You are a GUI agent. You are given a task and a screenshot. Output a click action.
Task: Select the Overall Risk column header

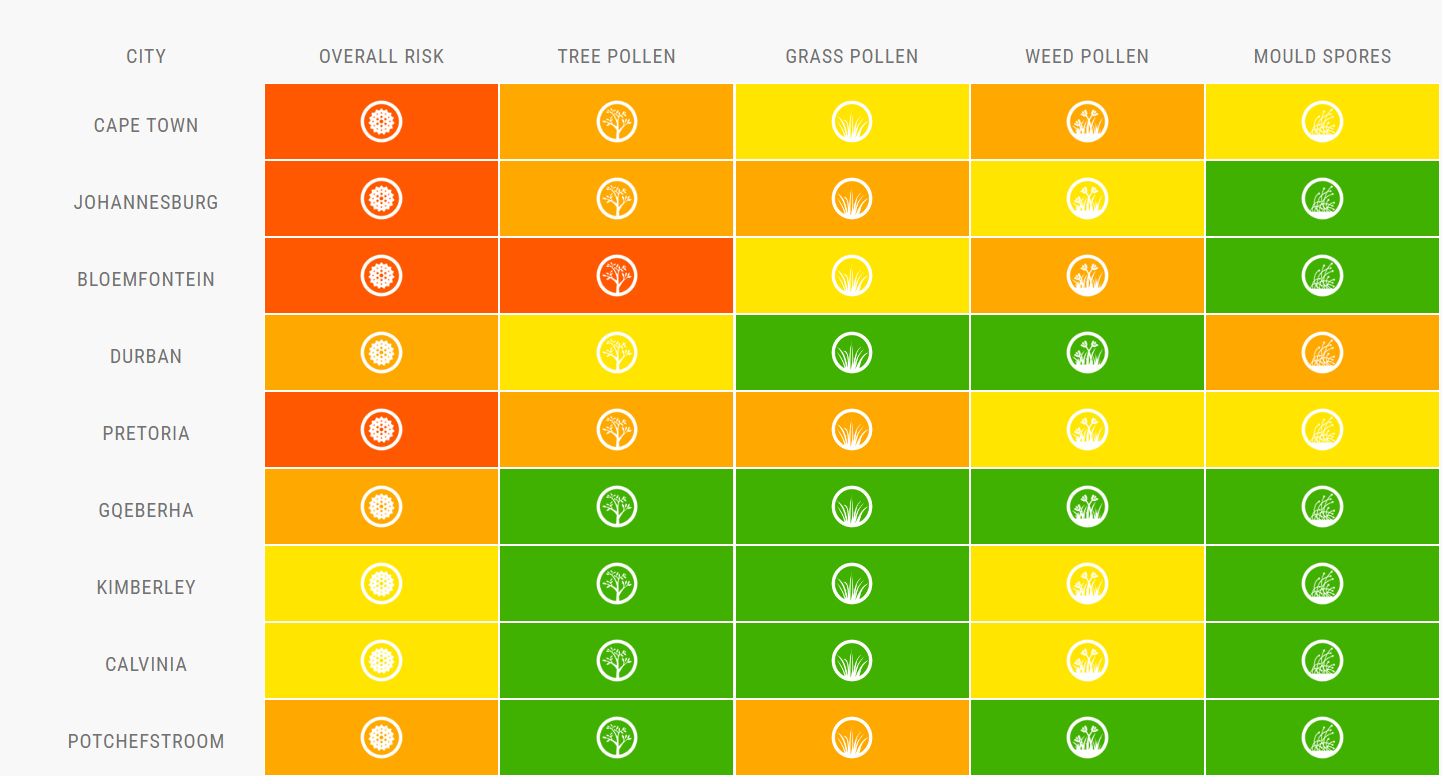pos(381,57)
